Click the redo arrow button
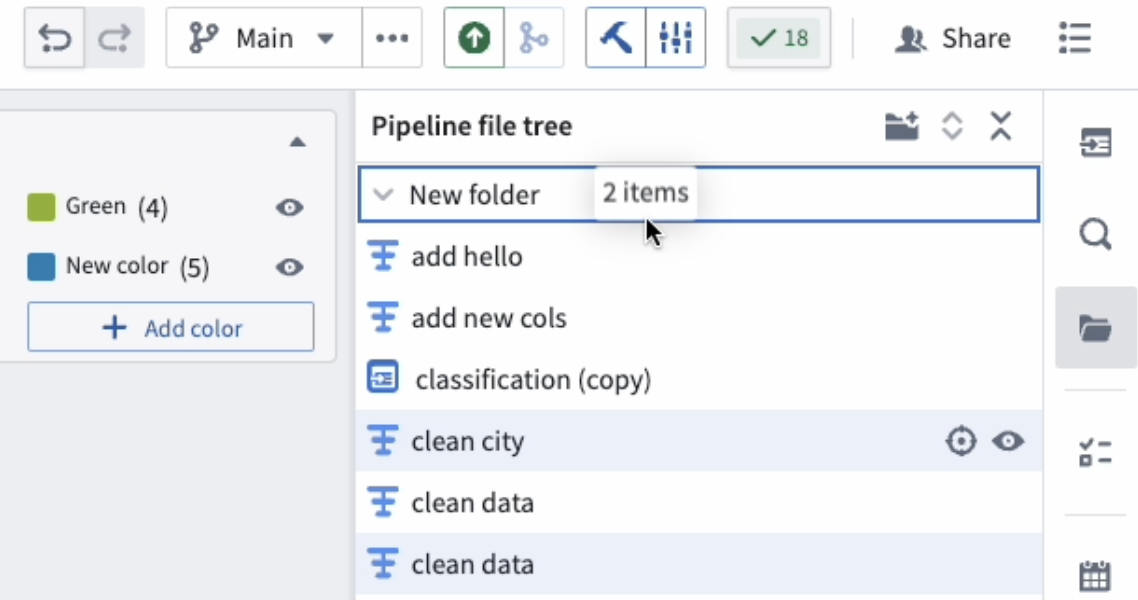Image resolution: width=1138 pixels, height=600 pixels. [114, 38]
